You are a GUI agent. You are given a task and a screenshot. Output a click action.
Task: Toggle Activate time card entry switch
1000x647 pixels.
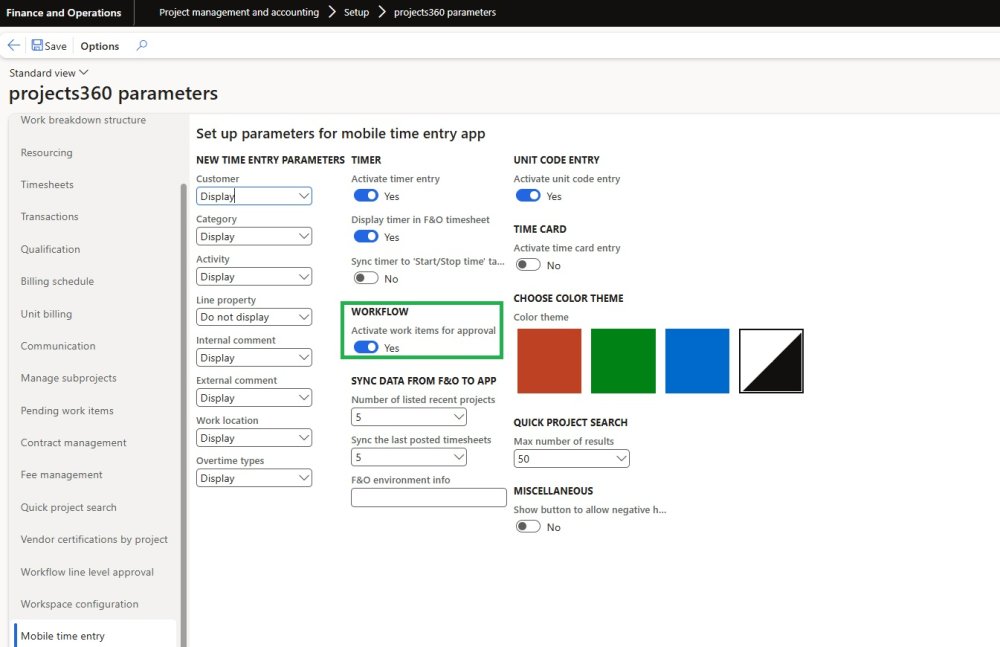click(528, 265)
